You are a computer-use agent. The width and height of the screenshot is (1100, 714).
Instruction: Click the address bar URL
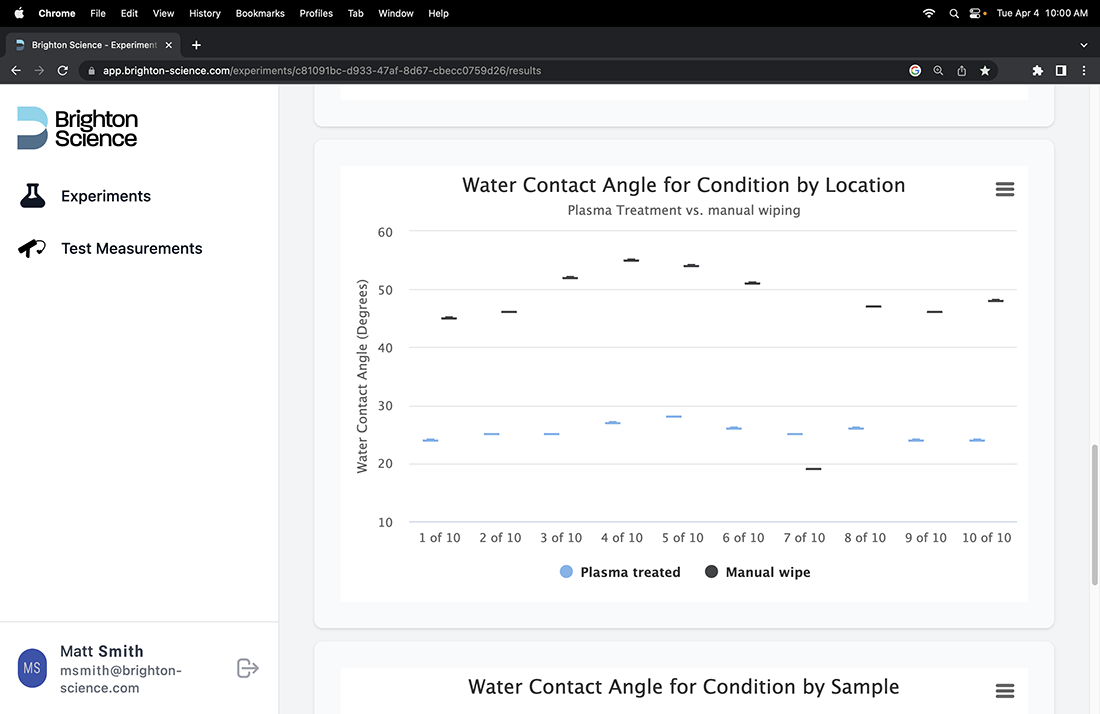click(x=322, y=71)
